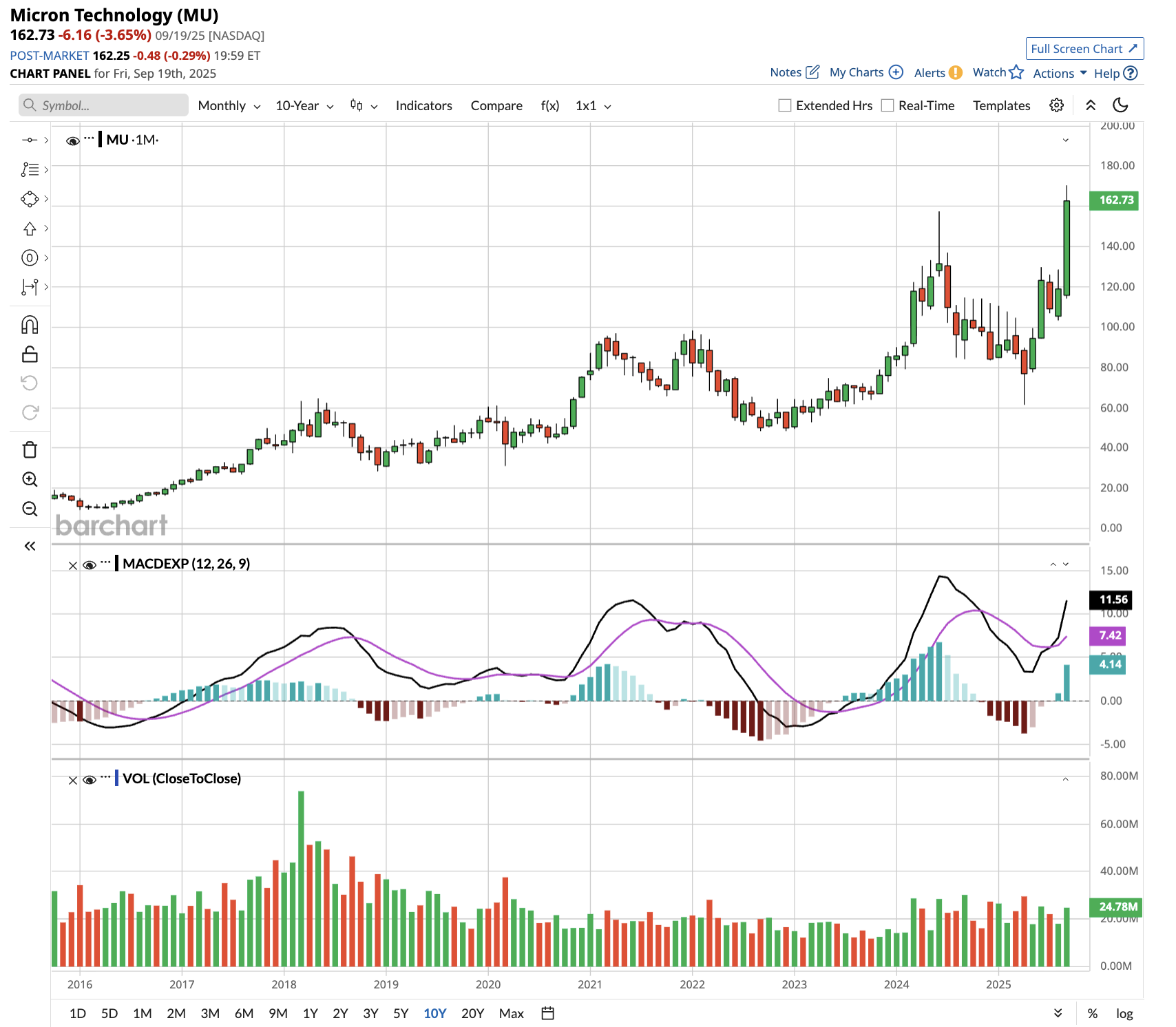The image size is (1176, 1027).
Task: Toggle the magnet snap mode
Action: (x=30, y=324)
